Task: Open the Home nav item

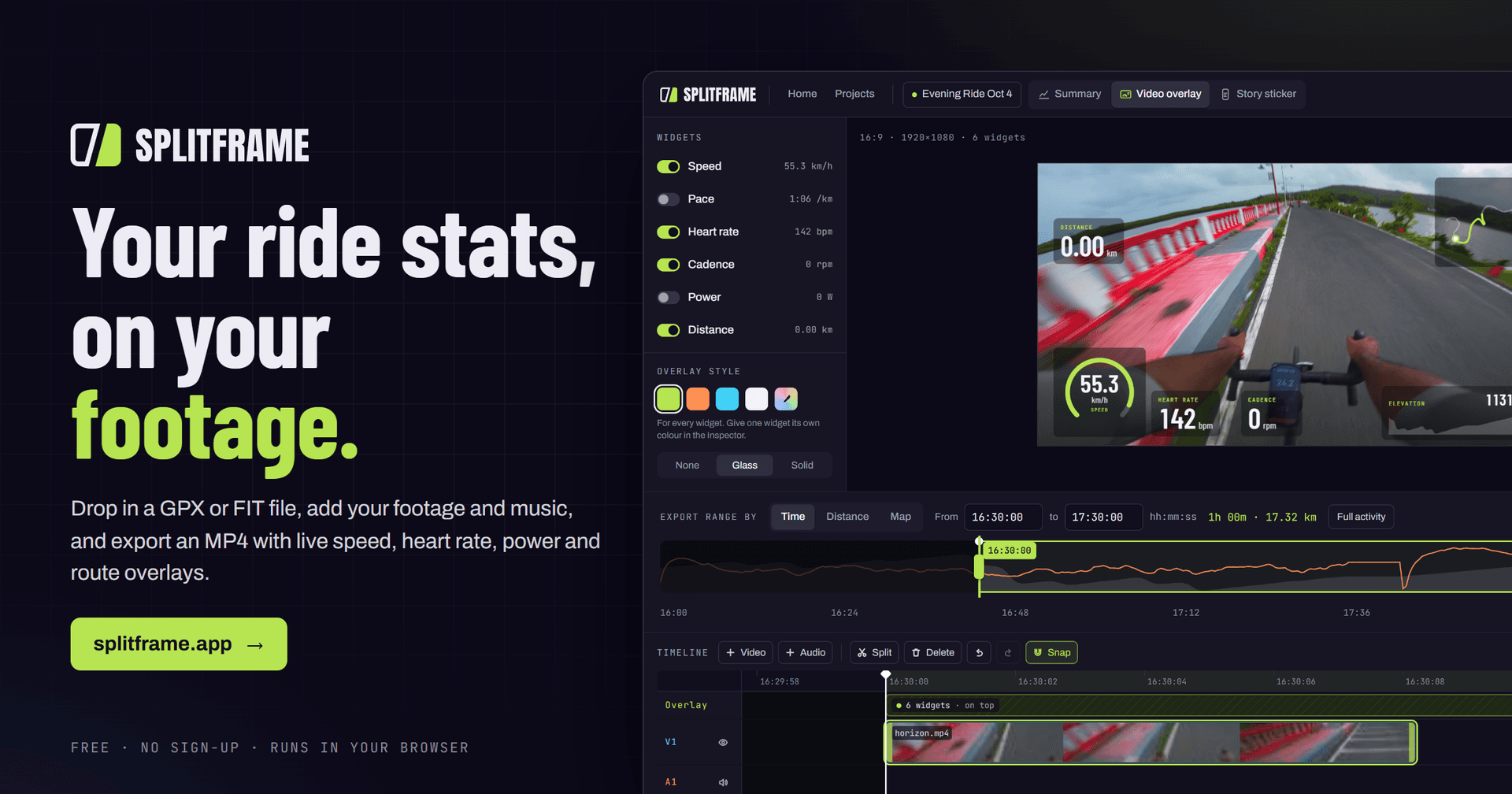Action: pyautogui.click(x=802, y=94)
